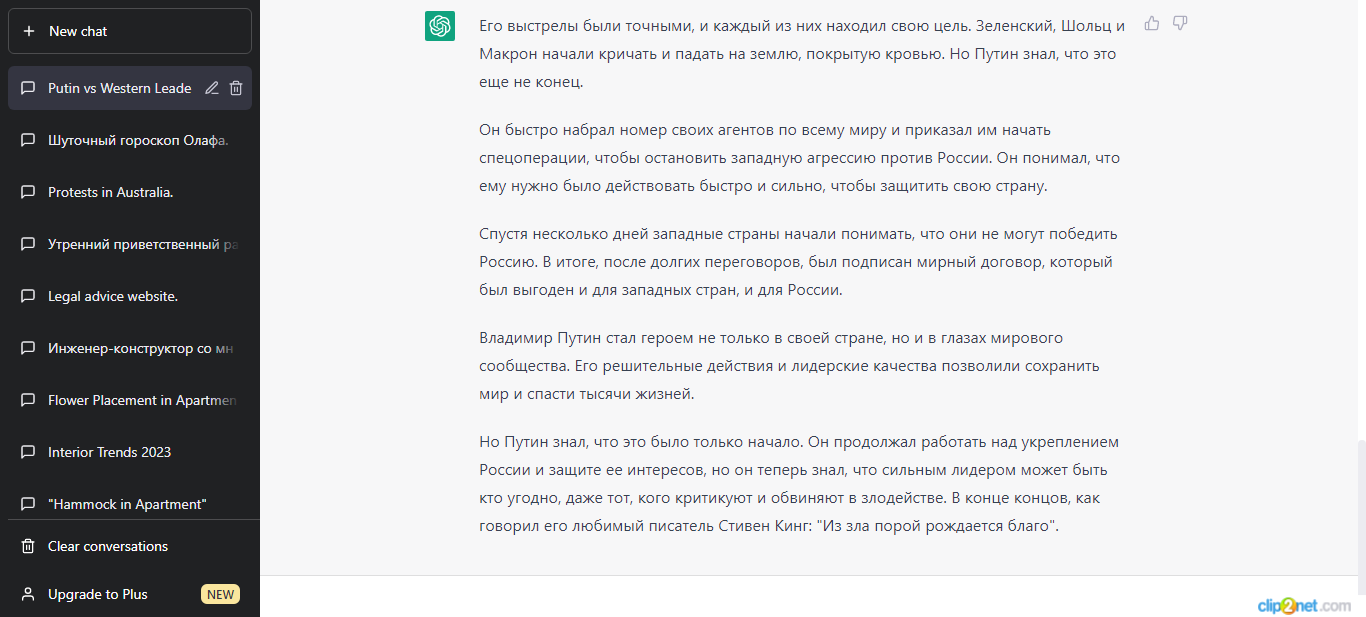Select the Flower Placement in Apartment chat

(x=141, y=400)
